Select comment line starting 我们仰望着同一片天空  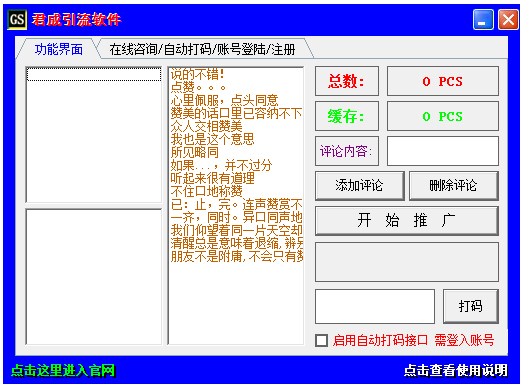coord(236,231)
